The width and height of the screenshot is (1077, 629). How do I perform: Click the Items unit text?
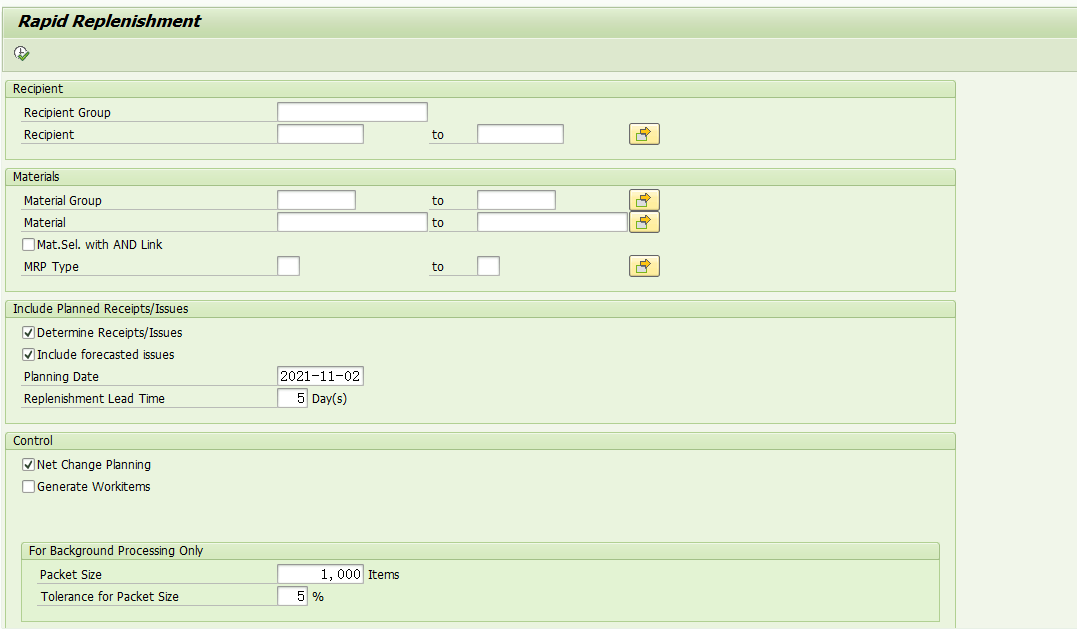click(x=383, y=574)
